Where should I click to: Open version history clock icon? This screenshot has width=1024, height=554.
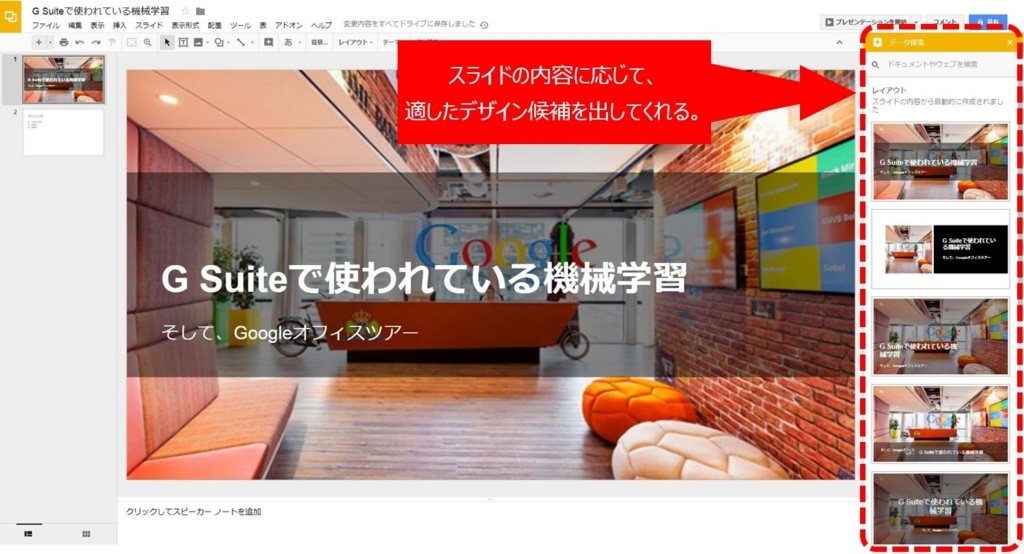(484, 25)
